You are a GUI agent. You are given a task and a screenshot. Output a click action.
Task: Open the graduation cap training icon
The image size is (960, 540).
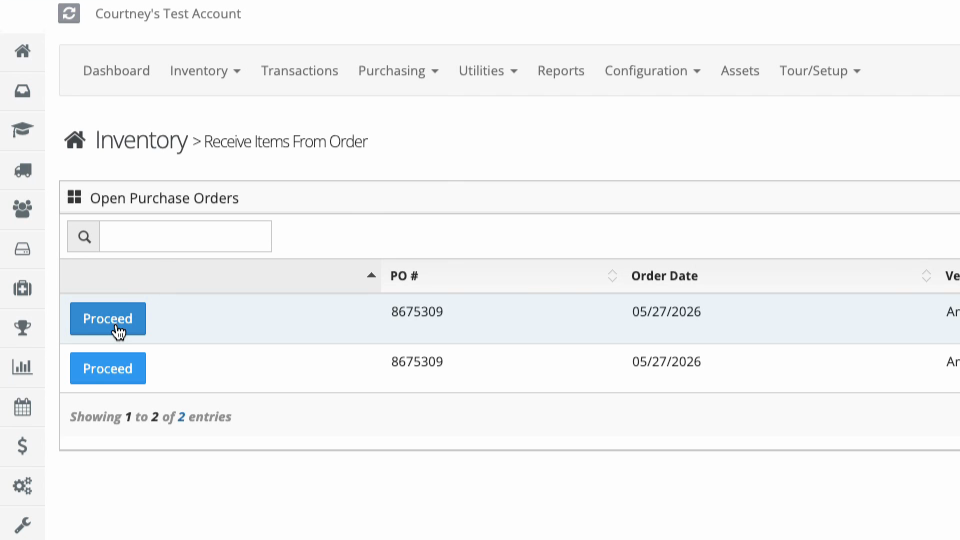tap(23, 130)
